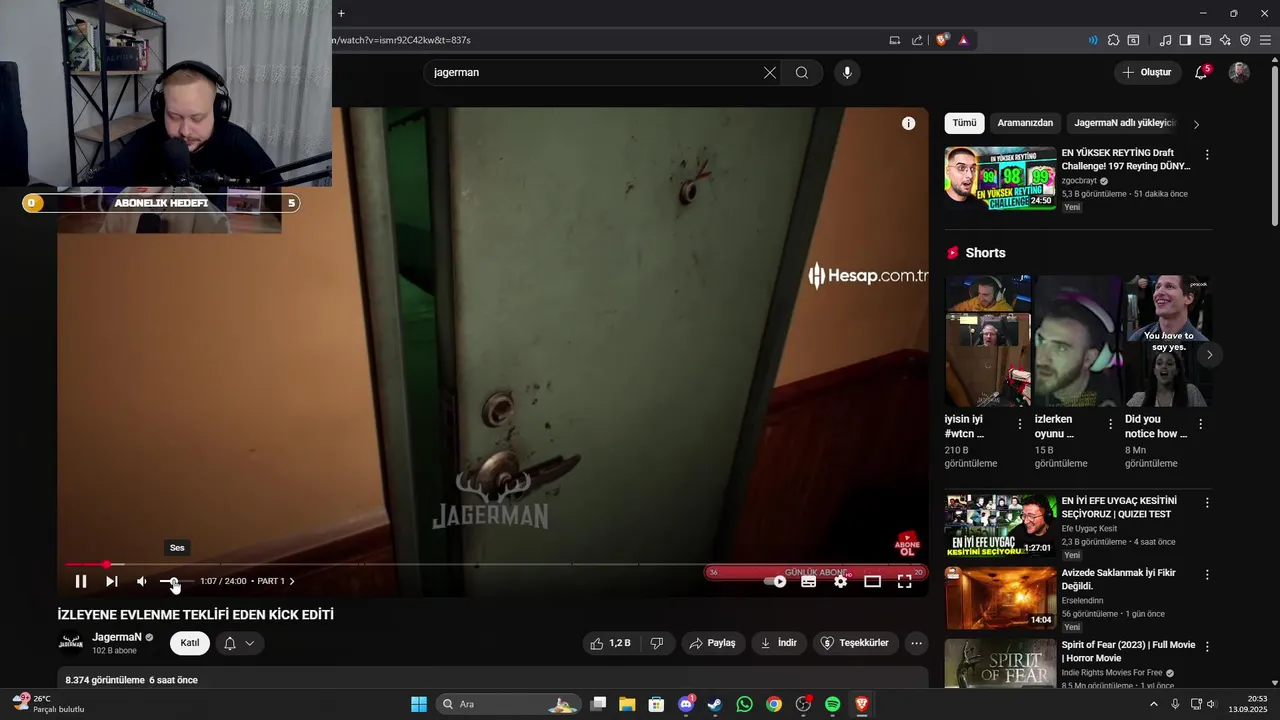The height and width of the screenshot is (720, 1280).
Task: Adjust the video volume slider
Action: coord(176,581)
